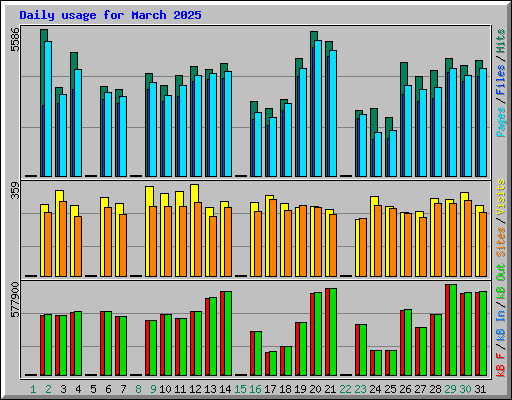Click day 2 on the x-axis

point(48,389)
